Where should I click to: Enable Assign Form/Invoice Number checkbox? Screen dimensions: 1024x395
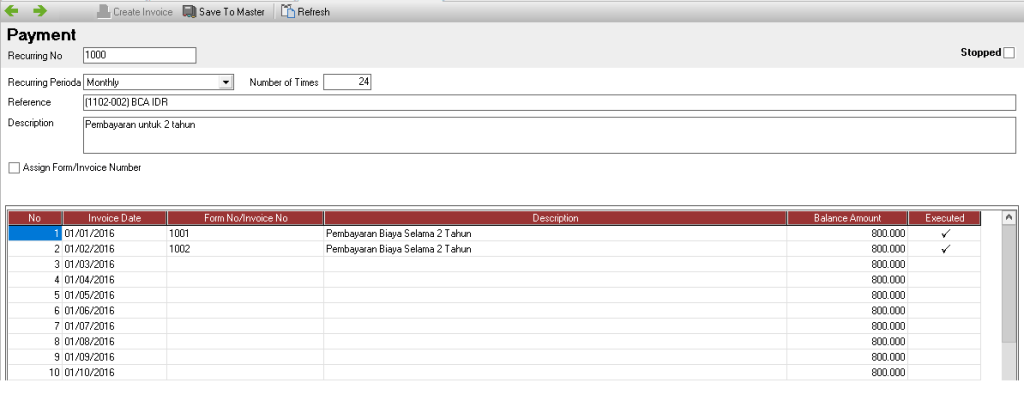point(14,168)
